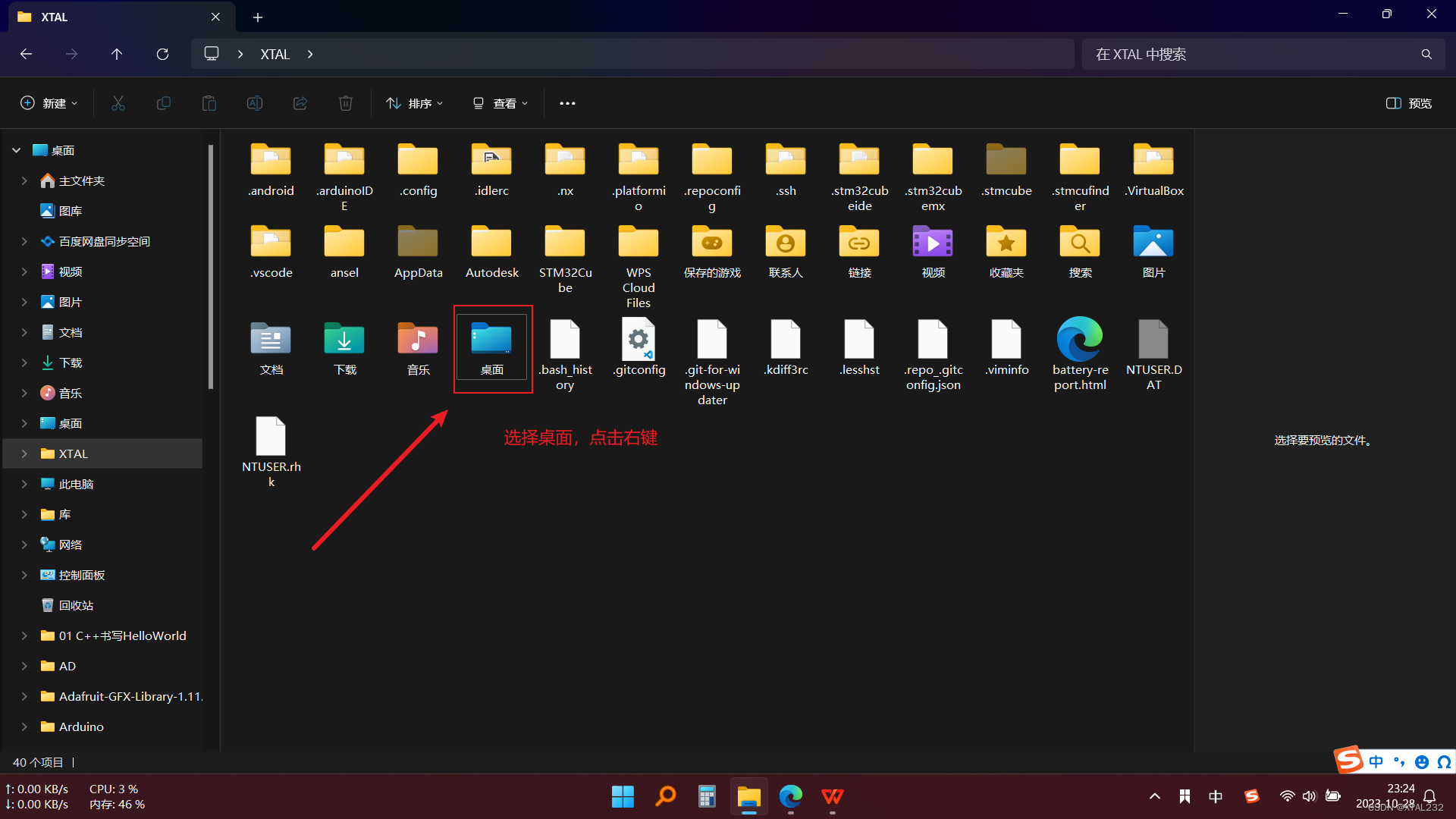Expand the 此电脑 tree node

tap(24, 484)
